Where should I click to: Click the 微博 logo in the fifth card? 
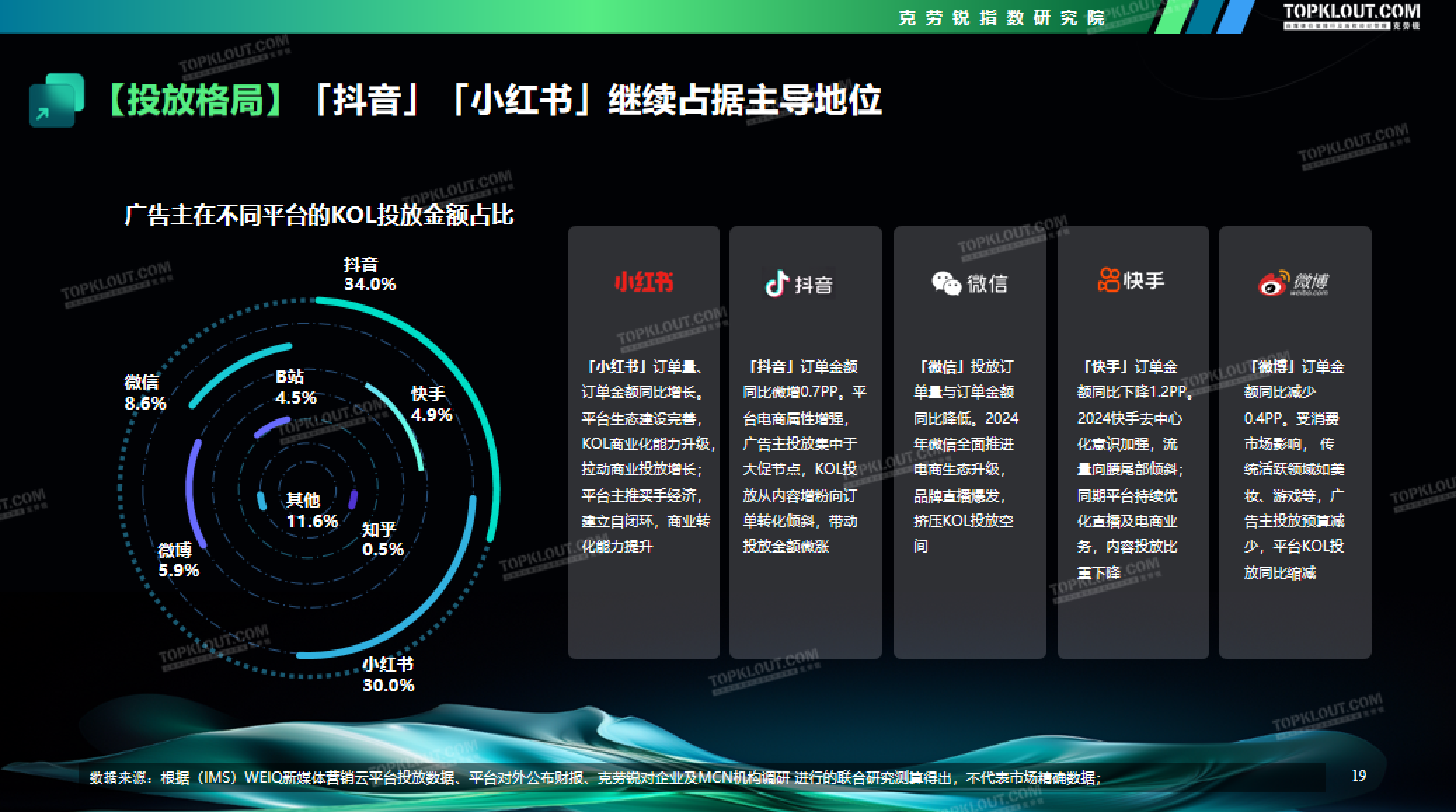click(x=1293, y=283)
